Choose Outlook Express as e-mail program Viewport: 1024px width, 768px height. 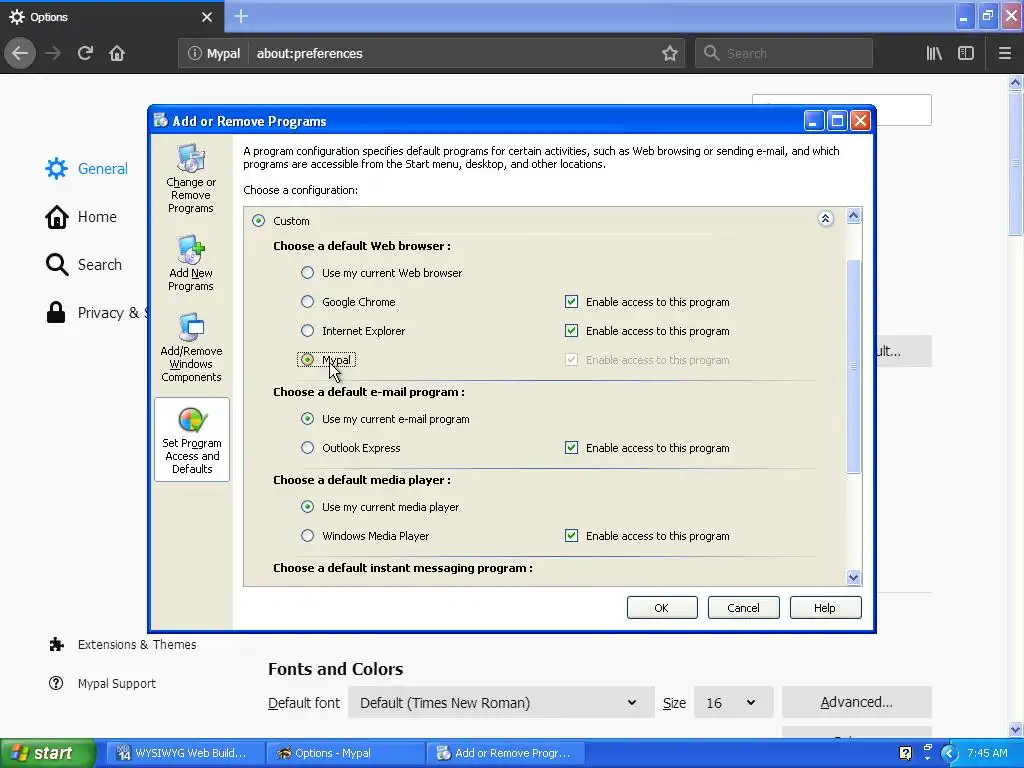pos(307,447)
